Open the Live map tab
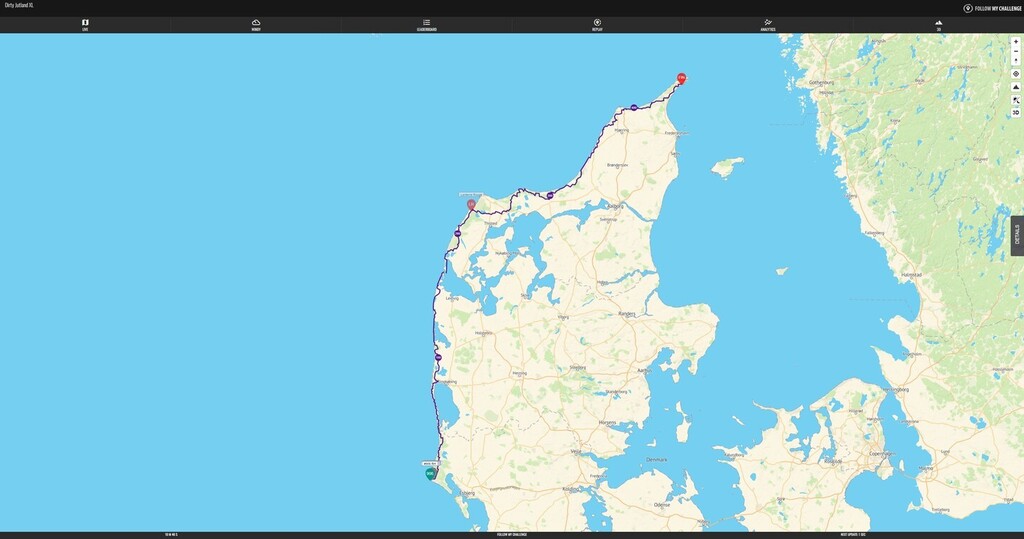The height and width of the screenshot is (539, 1024). pos(85,25)
